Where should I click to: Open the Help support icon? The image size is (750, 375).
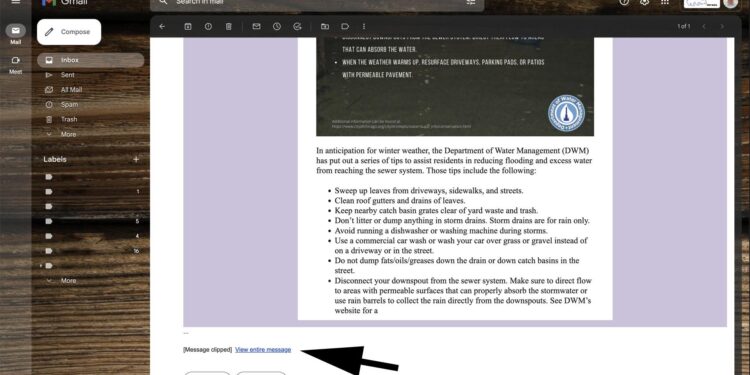click(624, 2)
